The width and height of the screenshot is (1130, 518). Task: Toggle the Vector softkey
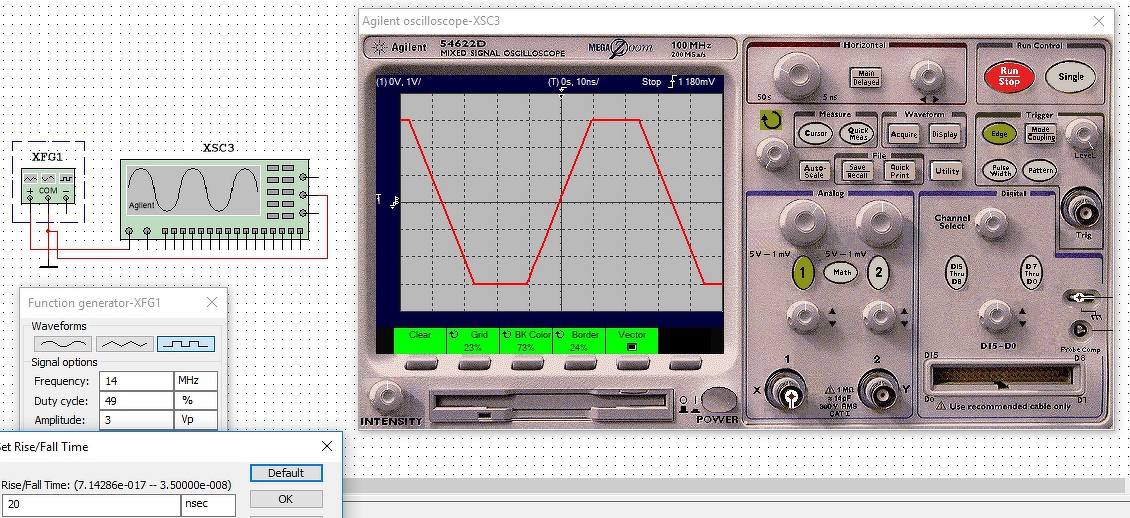pyautogui.click(x=632, y=341)
